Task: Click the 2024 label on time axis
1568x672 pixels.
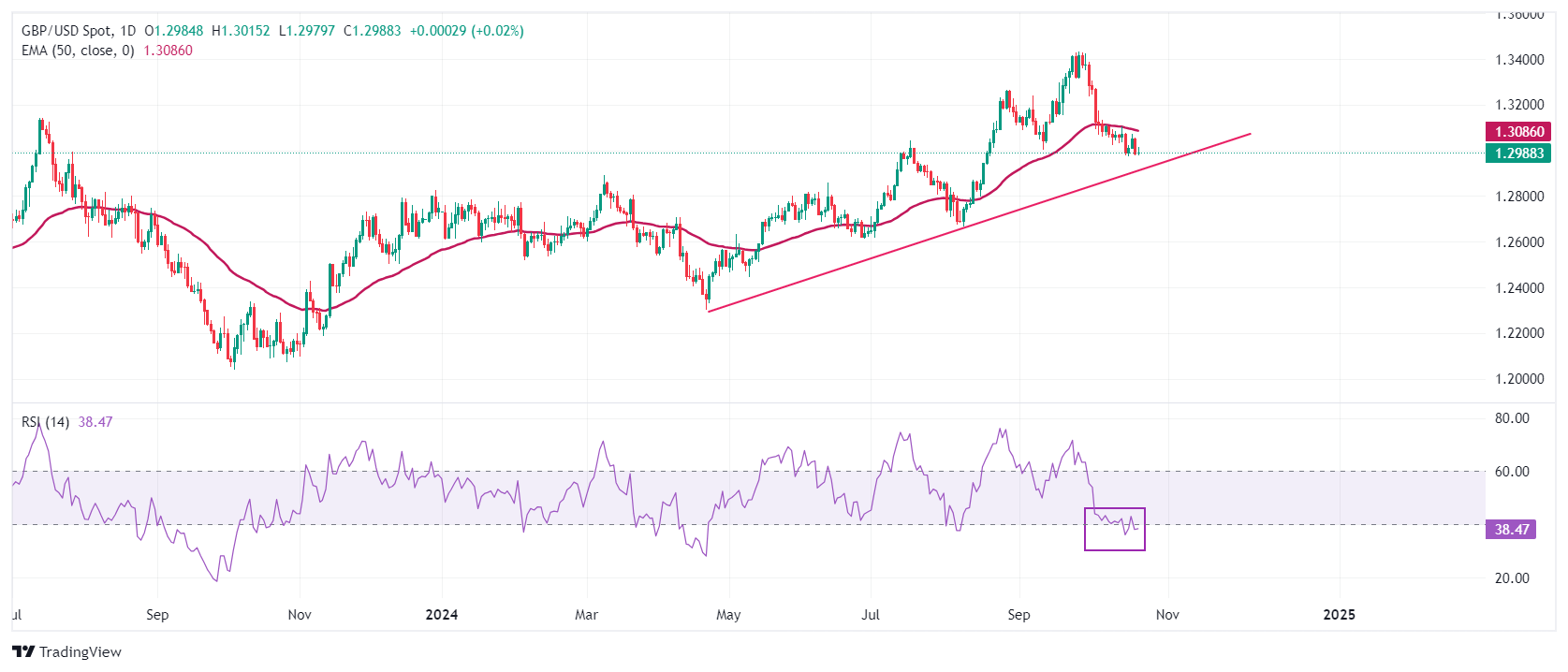Action: coord(441,615)
